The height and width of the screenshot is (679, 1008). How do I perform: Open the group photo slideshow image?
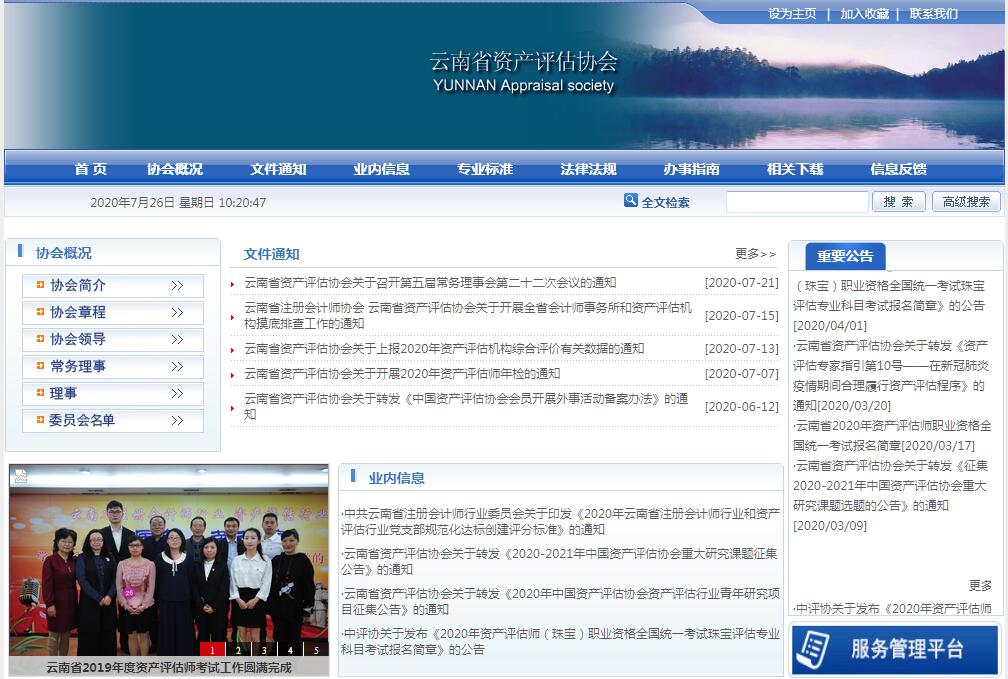pyautogui.click(x=168, y=560)
